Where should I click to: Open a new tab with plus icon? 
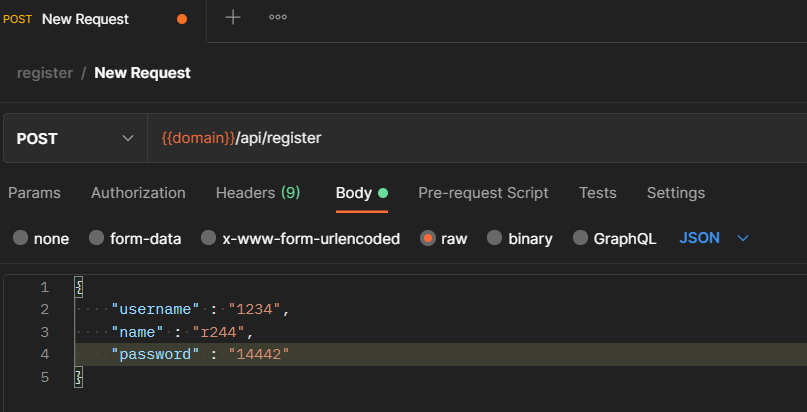click(233, 18)
